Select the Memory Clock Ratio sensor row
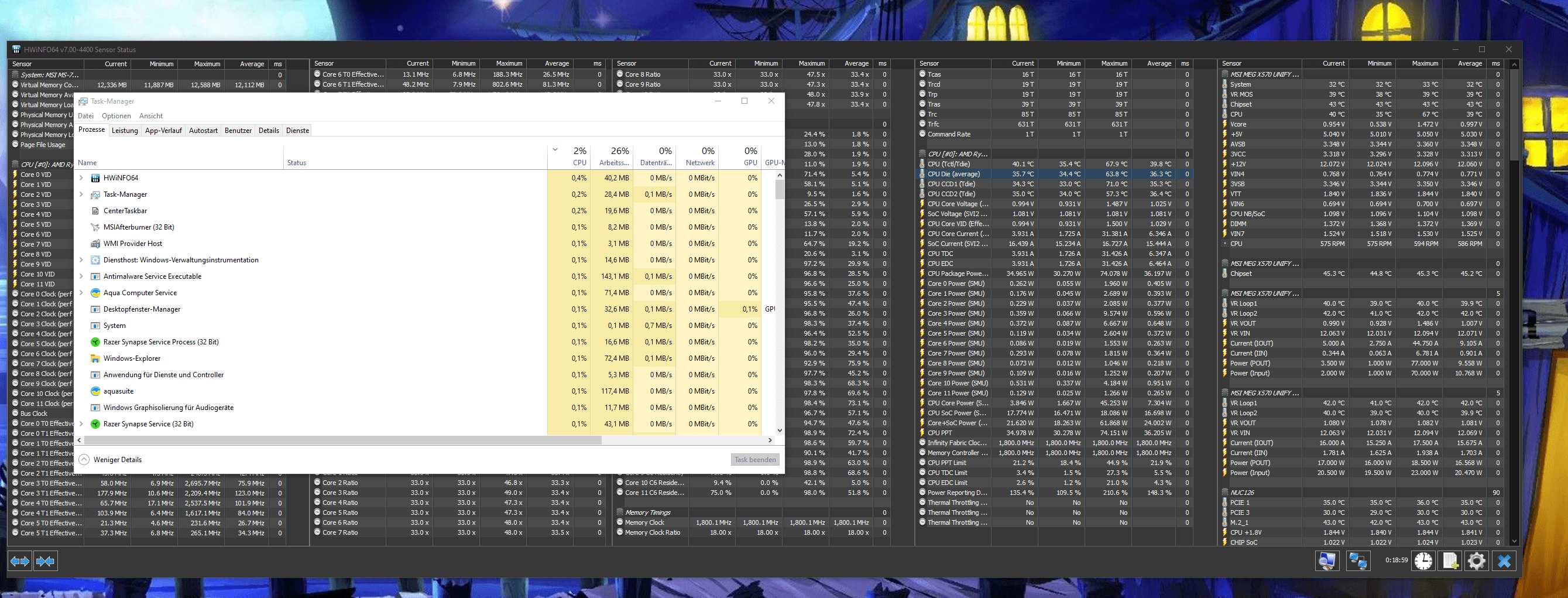1568x598 pixels. (752, 533)
